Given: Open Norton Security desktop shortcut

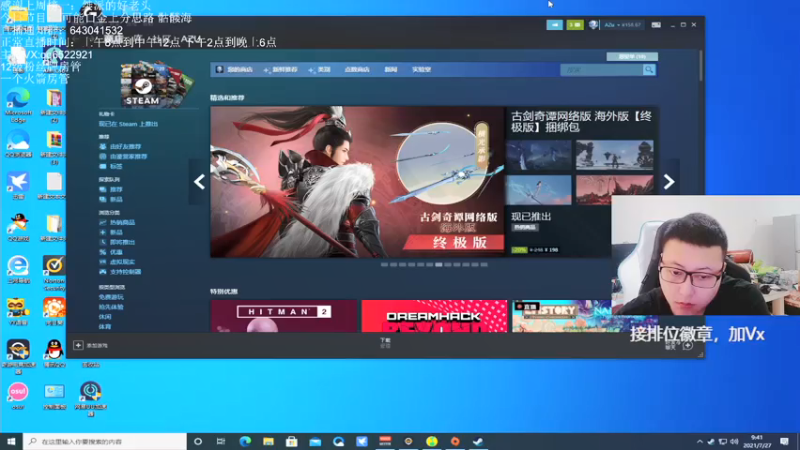Looking at the screenshot, I should pyautogui.click(x=54, y=273).
